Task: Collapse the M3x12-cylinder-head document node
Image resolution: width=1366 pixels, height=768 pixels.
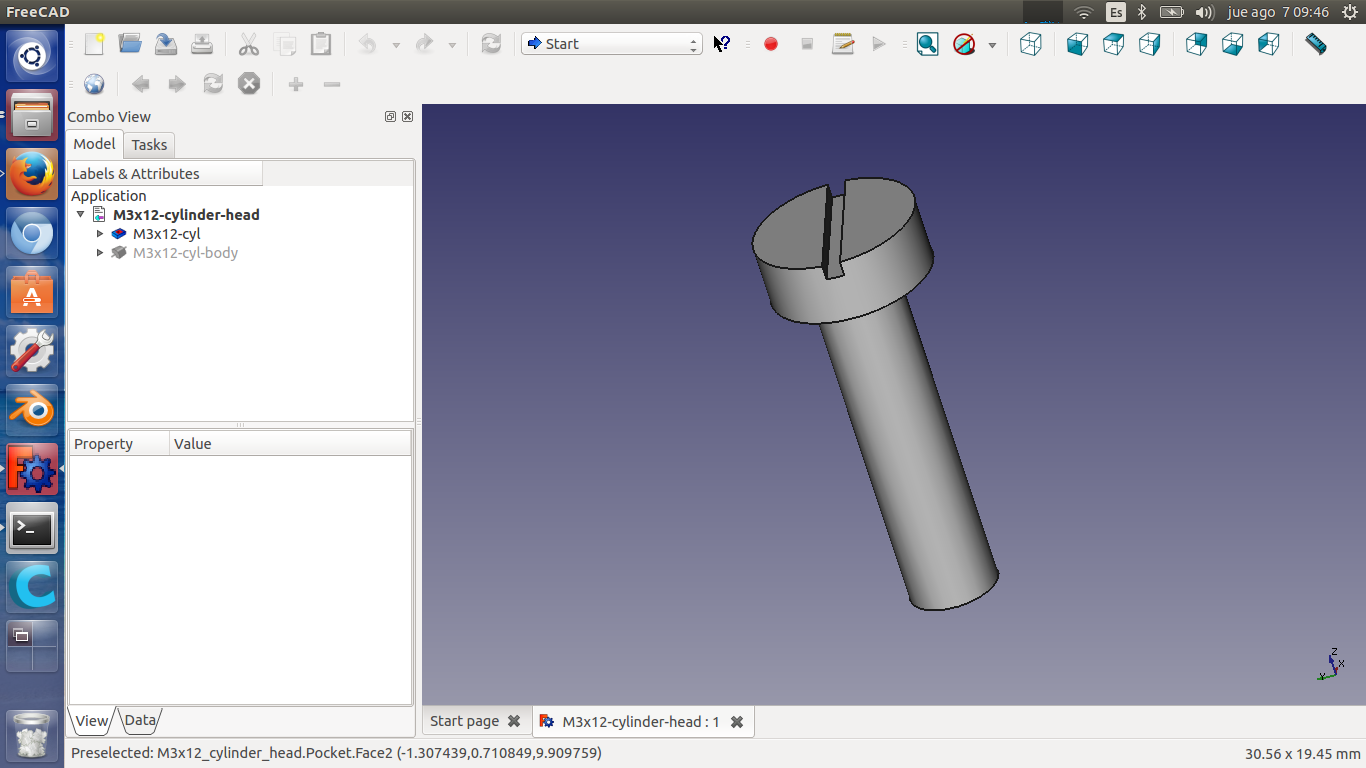Action: [81, 215]
